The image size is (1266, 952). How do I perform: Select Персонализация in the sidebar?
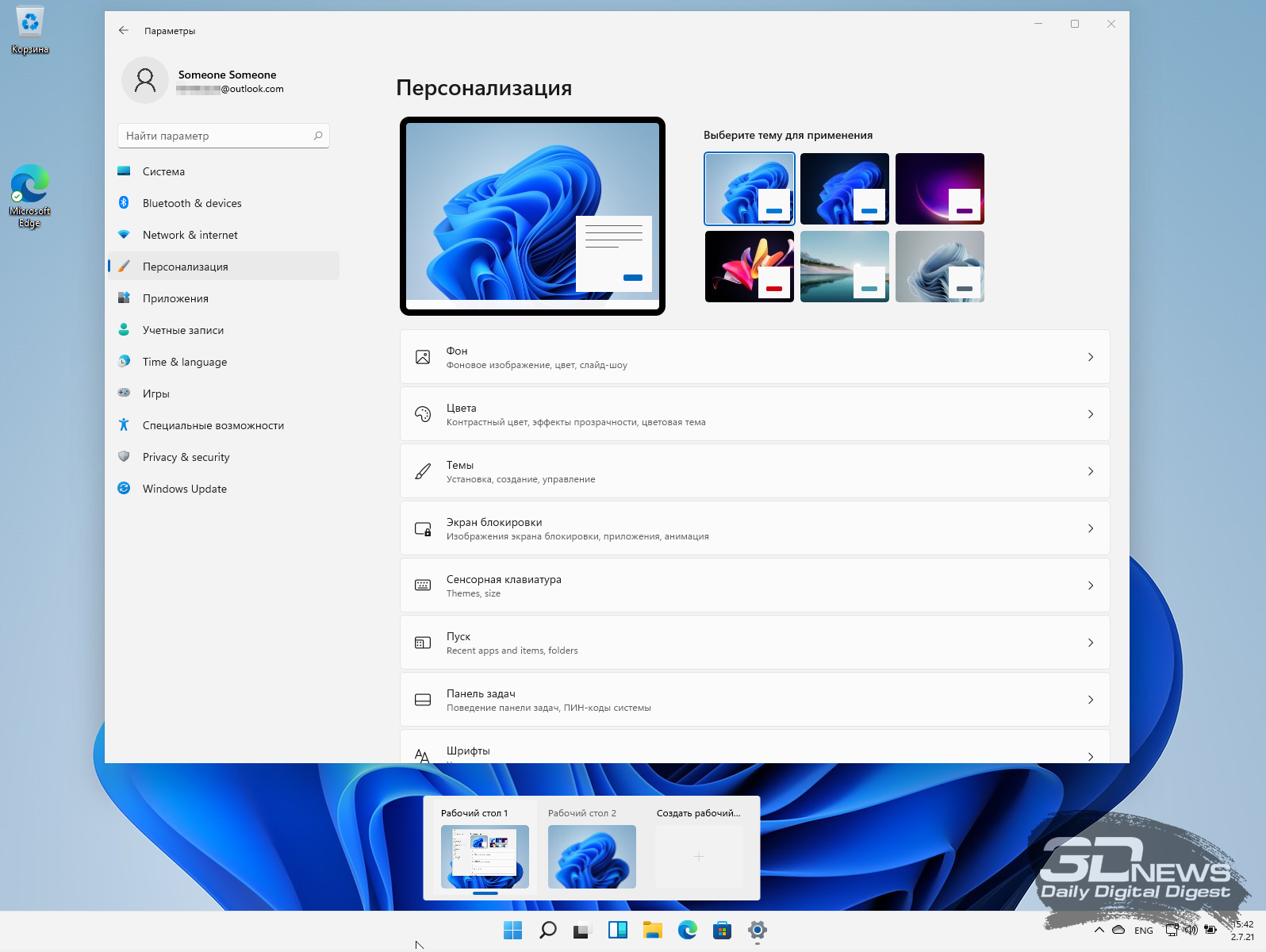[223, 267]
